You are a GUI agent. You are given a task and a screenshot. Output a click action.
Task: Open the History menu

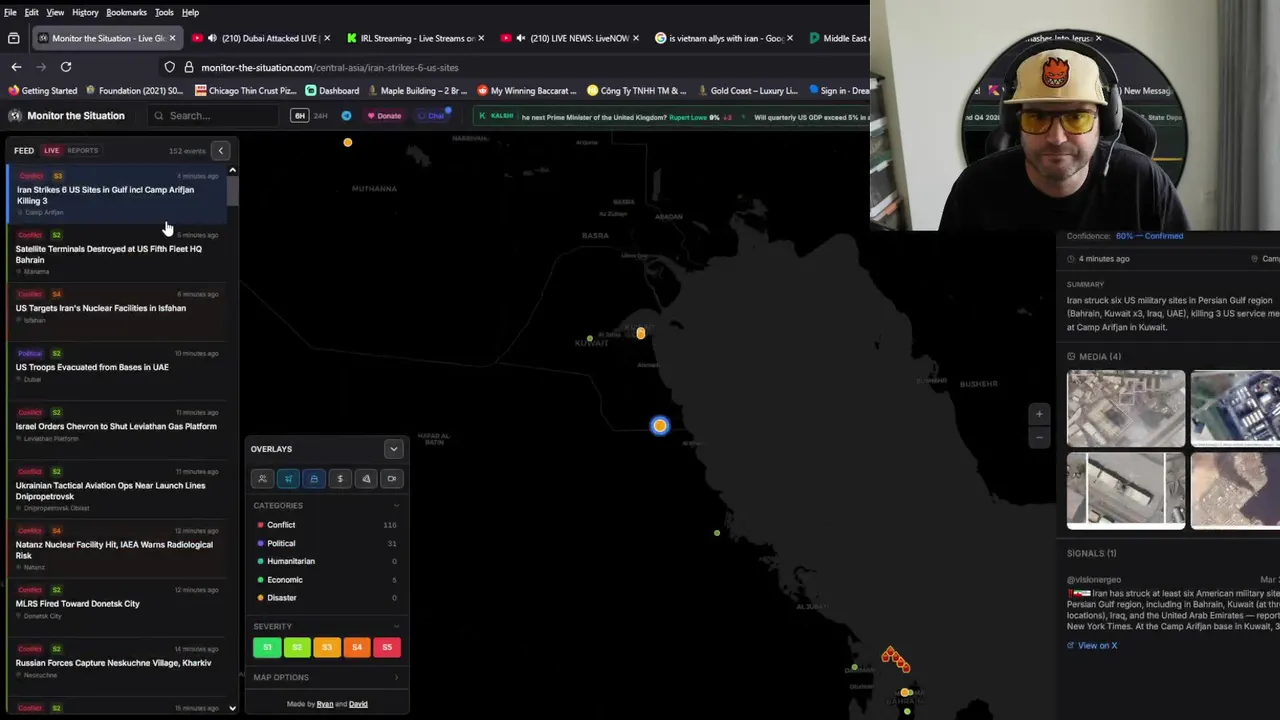(x=85, y=12)
